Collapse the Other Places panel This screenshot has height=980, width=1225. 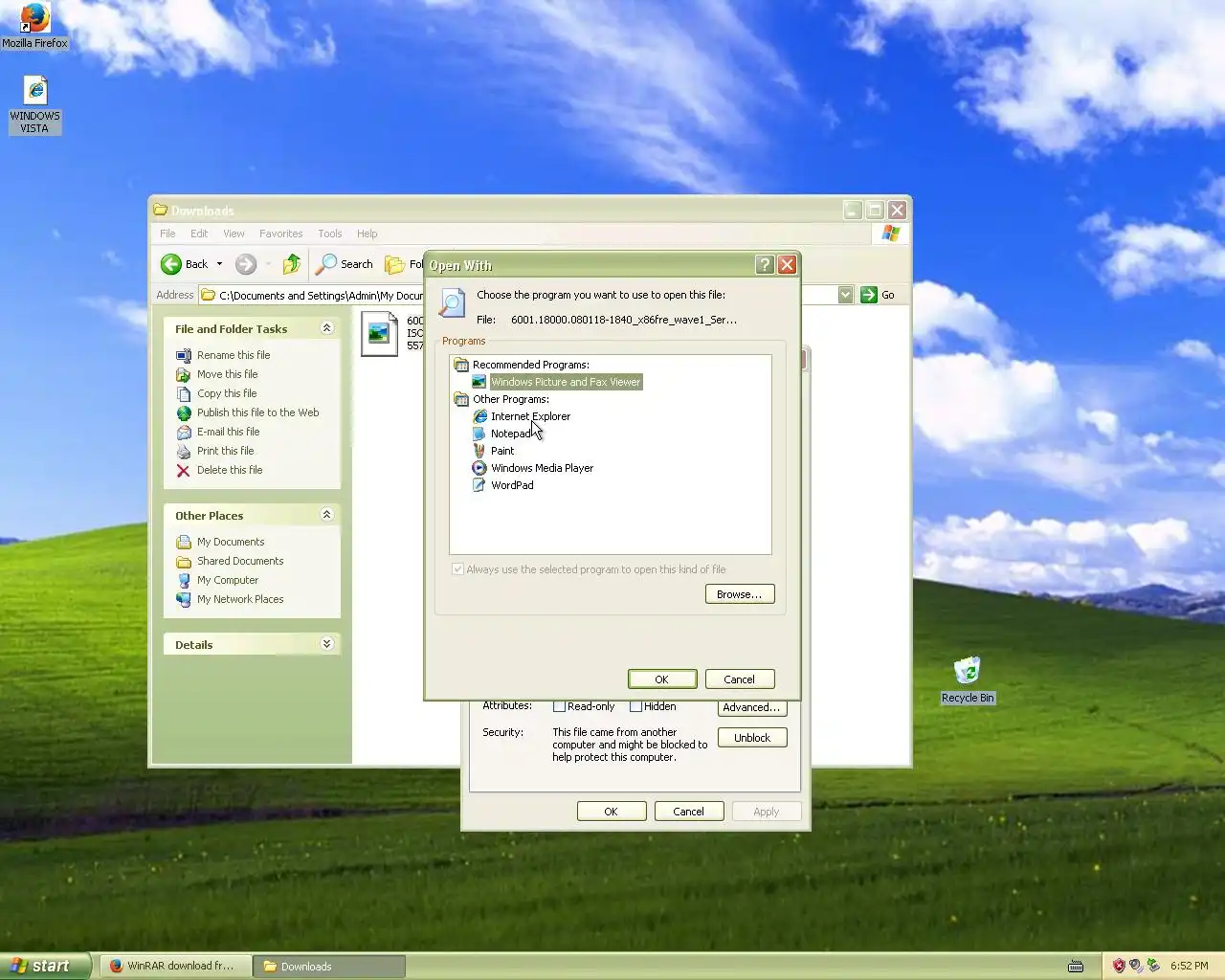tap(326, 515)
